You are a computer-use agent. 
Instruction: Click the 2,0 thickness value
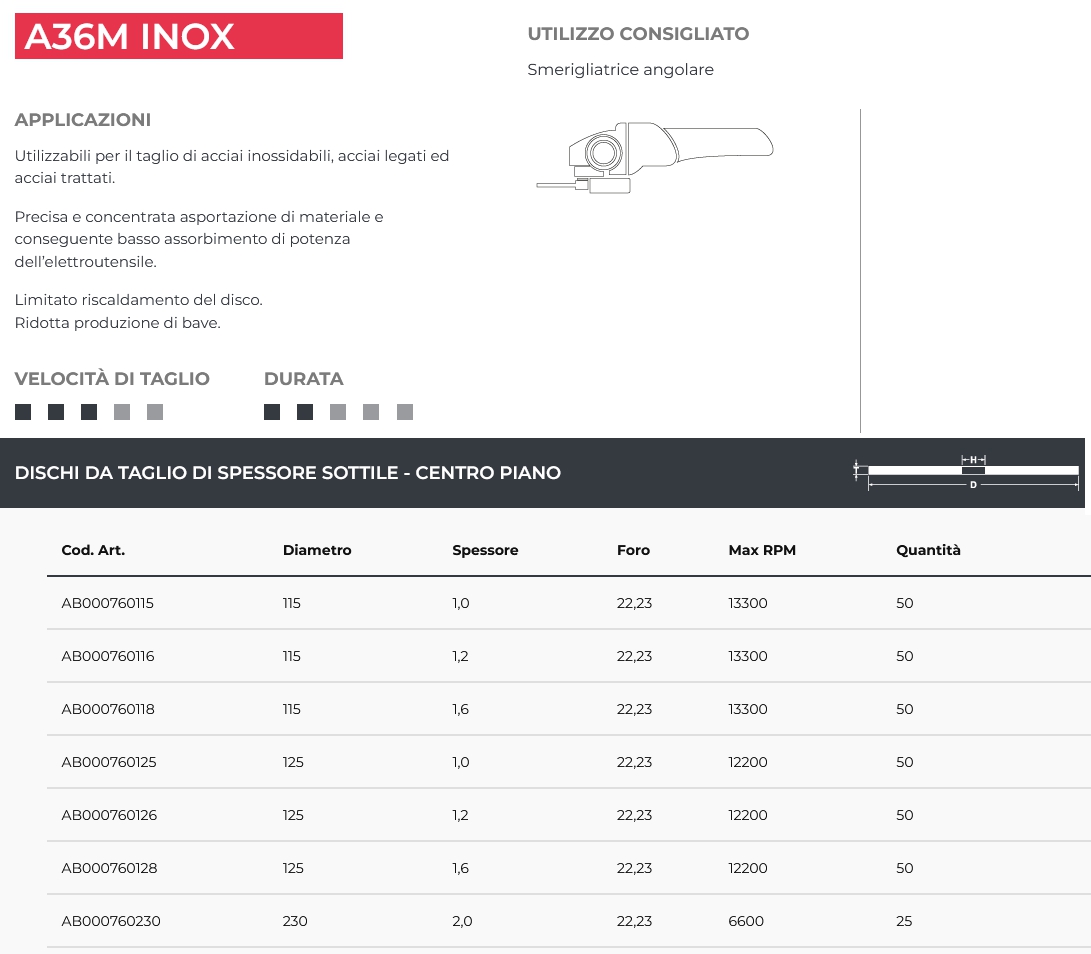pos(462,921)
